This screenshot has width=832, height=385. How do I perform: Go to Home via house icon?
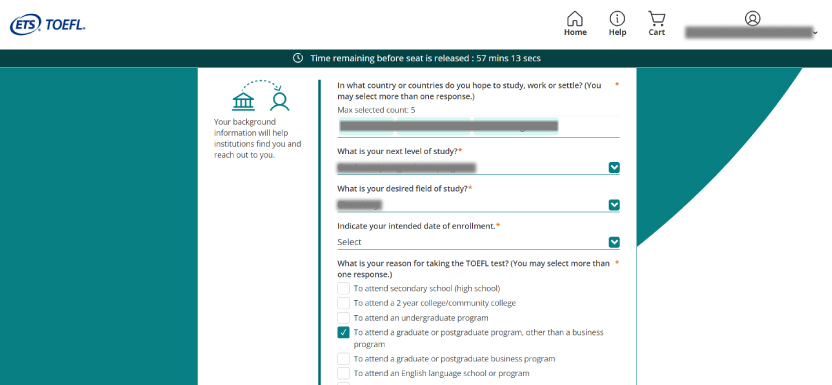point(575,19)
